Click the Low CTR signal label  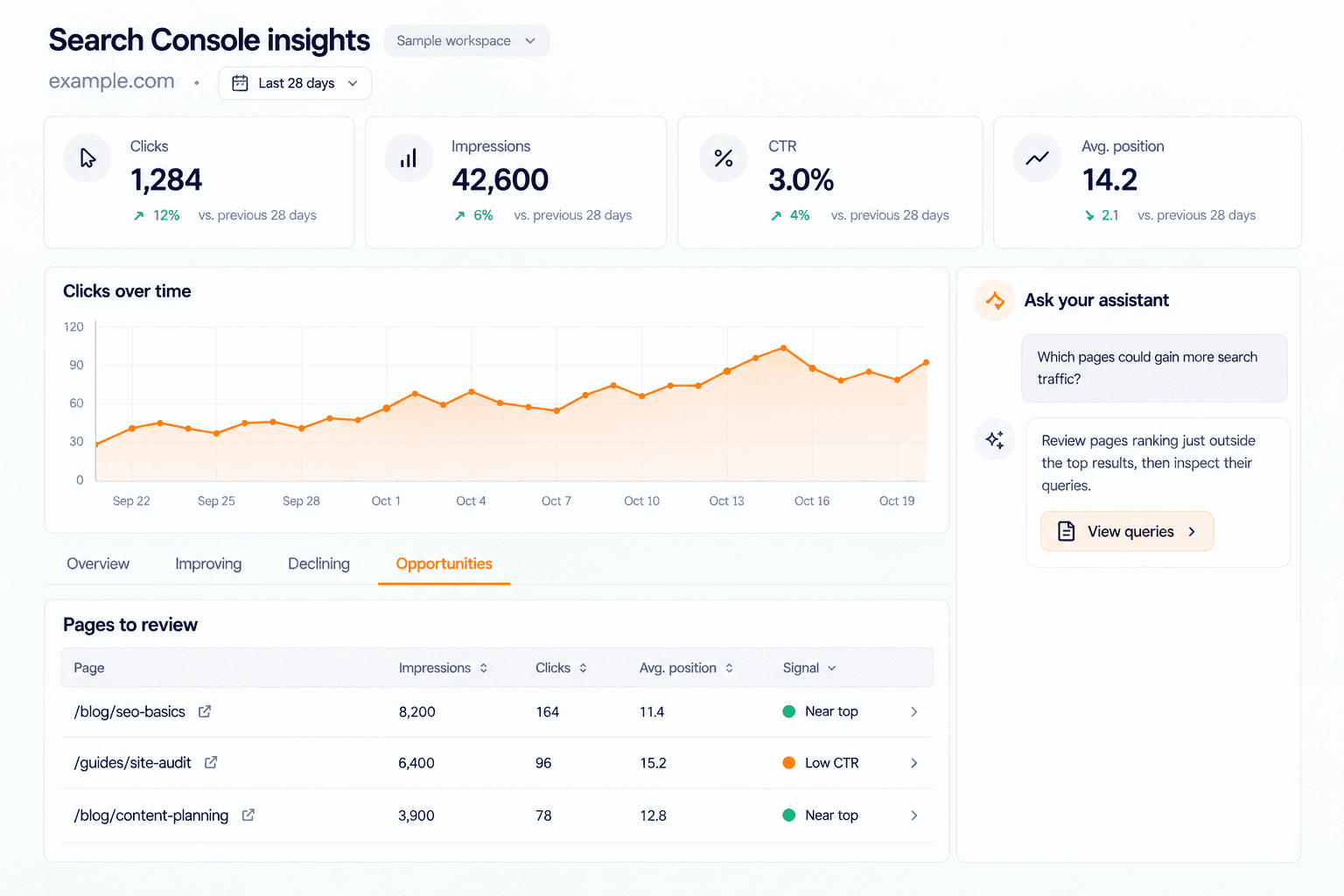pos(831,763)
